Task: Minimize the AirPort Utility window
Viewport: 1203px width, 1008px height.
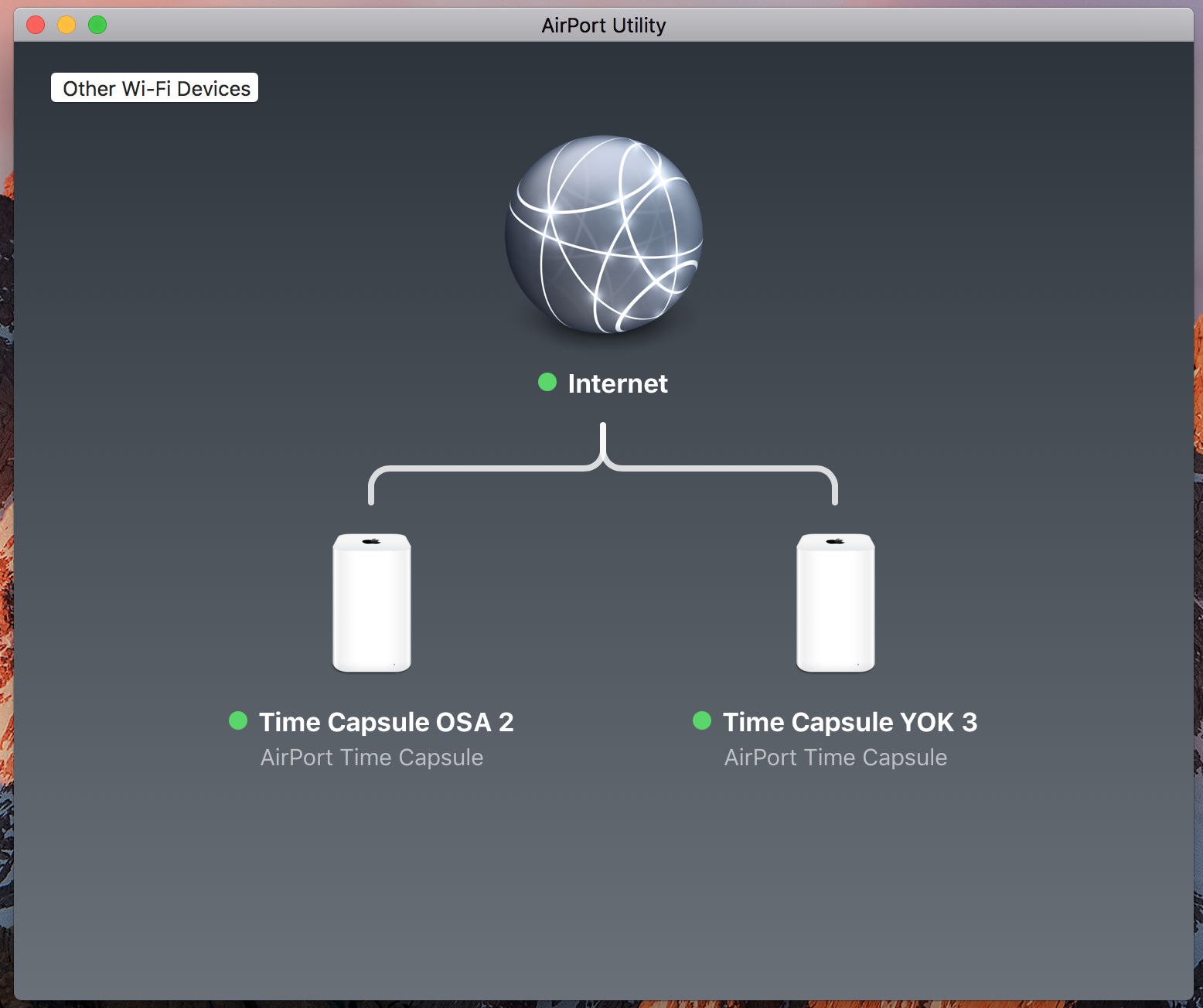Action: click(66, 25)
